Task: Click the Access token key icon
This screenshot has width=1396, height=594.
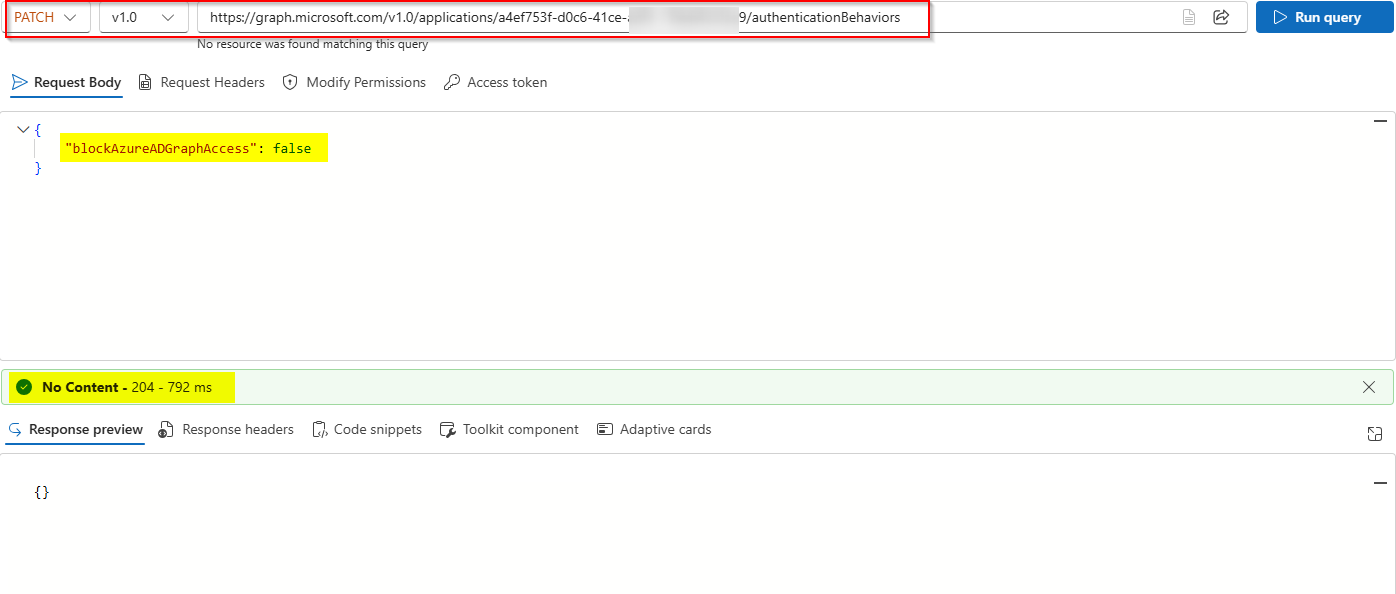Action: point(452,82)
